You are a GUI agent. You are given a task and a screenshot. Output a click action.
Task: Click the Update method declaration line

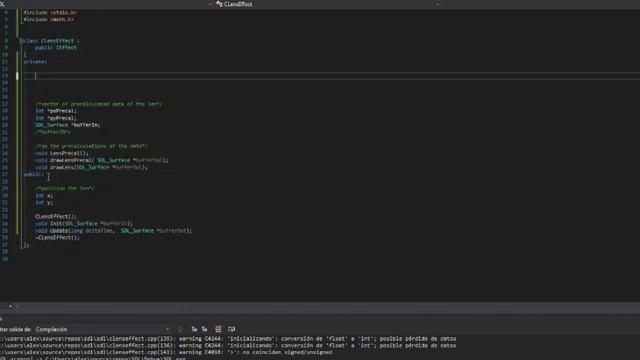(113, 231)
